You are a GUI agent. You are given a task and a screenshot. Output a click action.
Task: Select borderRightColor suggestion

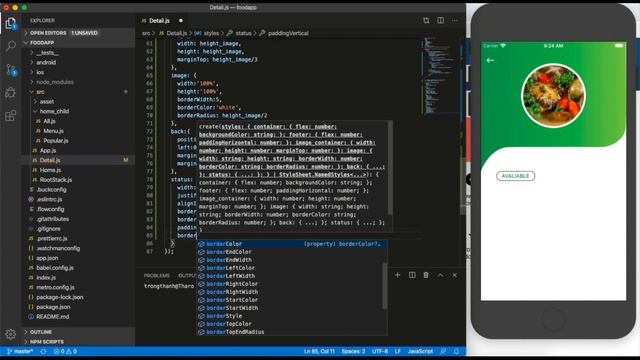click(x=291, y=284)
